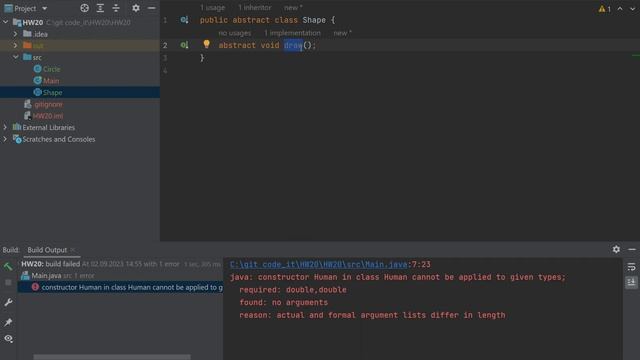Click the Build hammer icon
Viewport: 640px width, 360px height.
pos(8,267)
